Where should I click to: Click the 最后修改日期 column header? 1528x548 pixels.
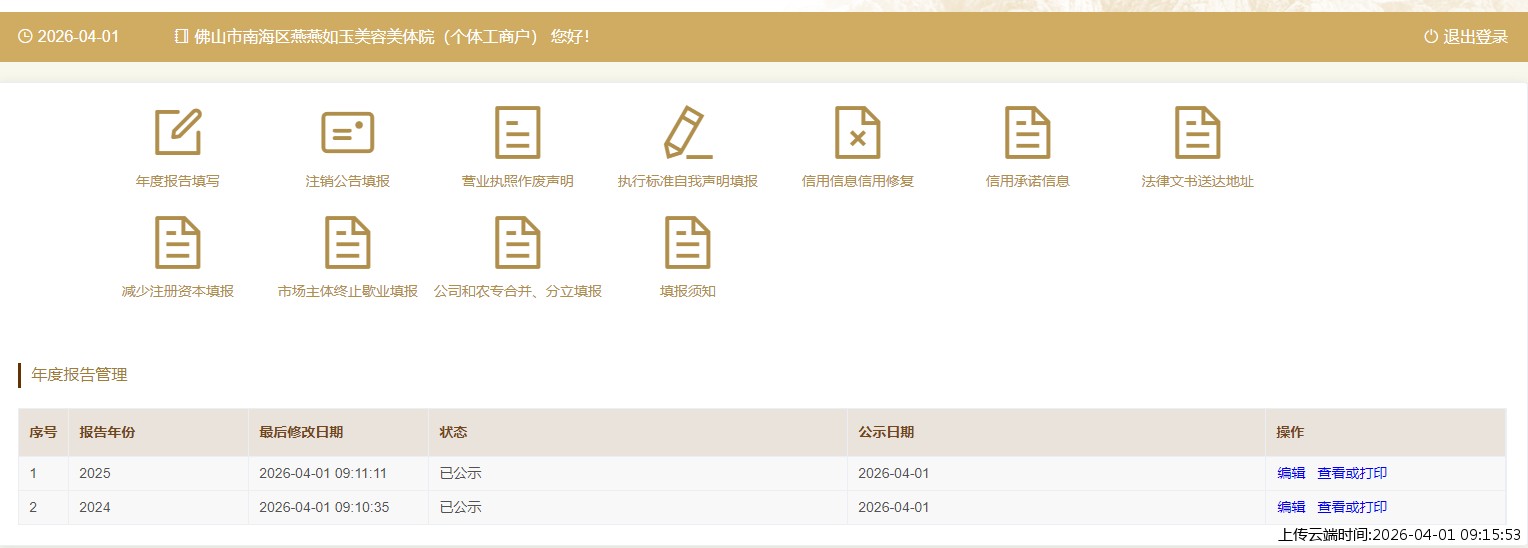[x=301, y=433]
